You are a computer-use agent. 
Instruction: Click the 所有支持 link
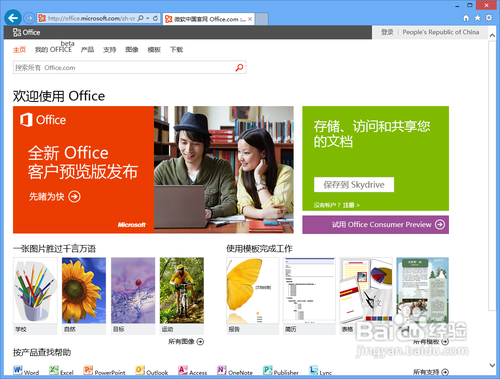(x=431, y=372)
